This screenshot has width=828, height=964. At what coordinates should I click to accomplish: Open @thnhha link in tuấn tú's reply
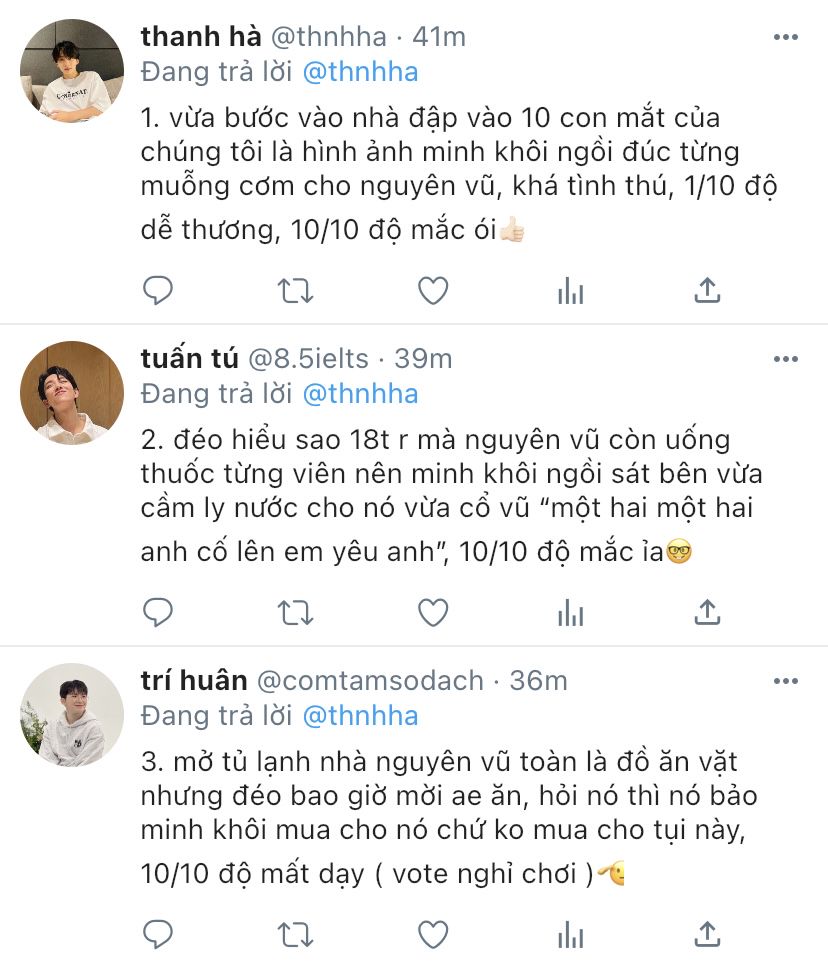pos(360,393)
